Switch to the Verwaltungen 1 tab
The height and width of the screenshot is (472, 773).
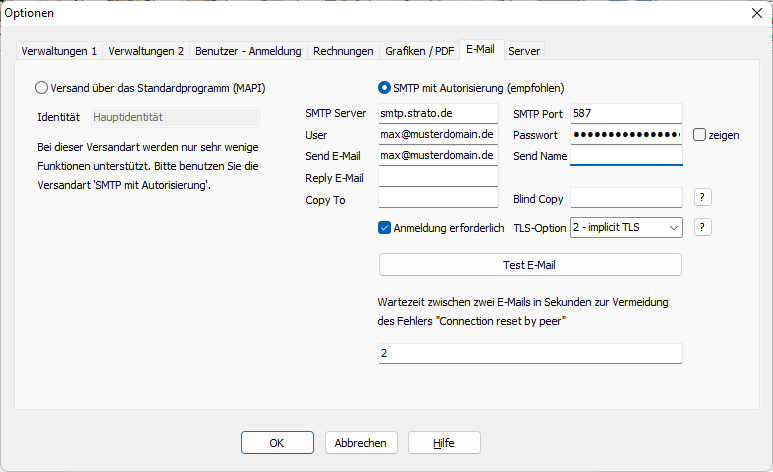coord(59,50)
